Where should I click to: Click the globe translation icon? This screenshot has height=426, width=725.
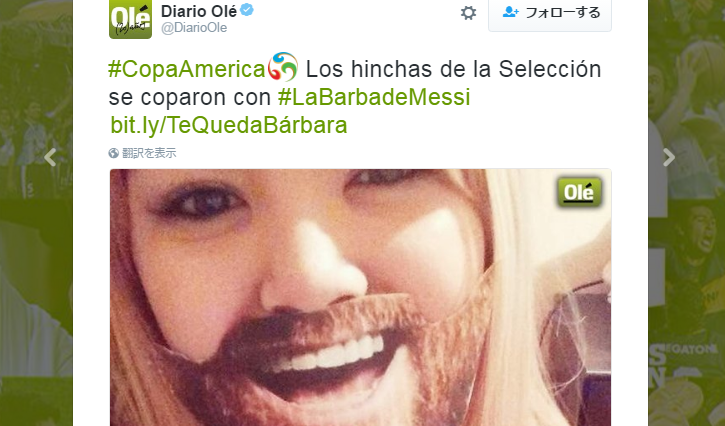[x=114, y=153]
